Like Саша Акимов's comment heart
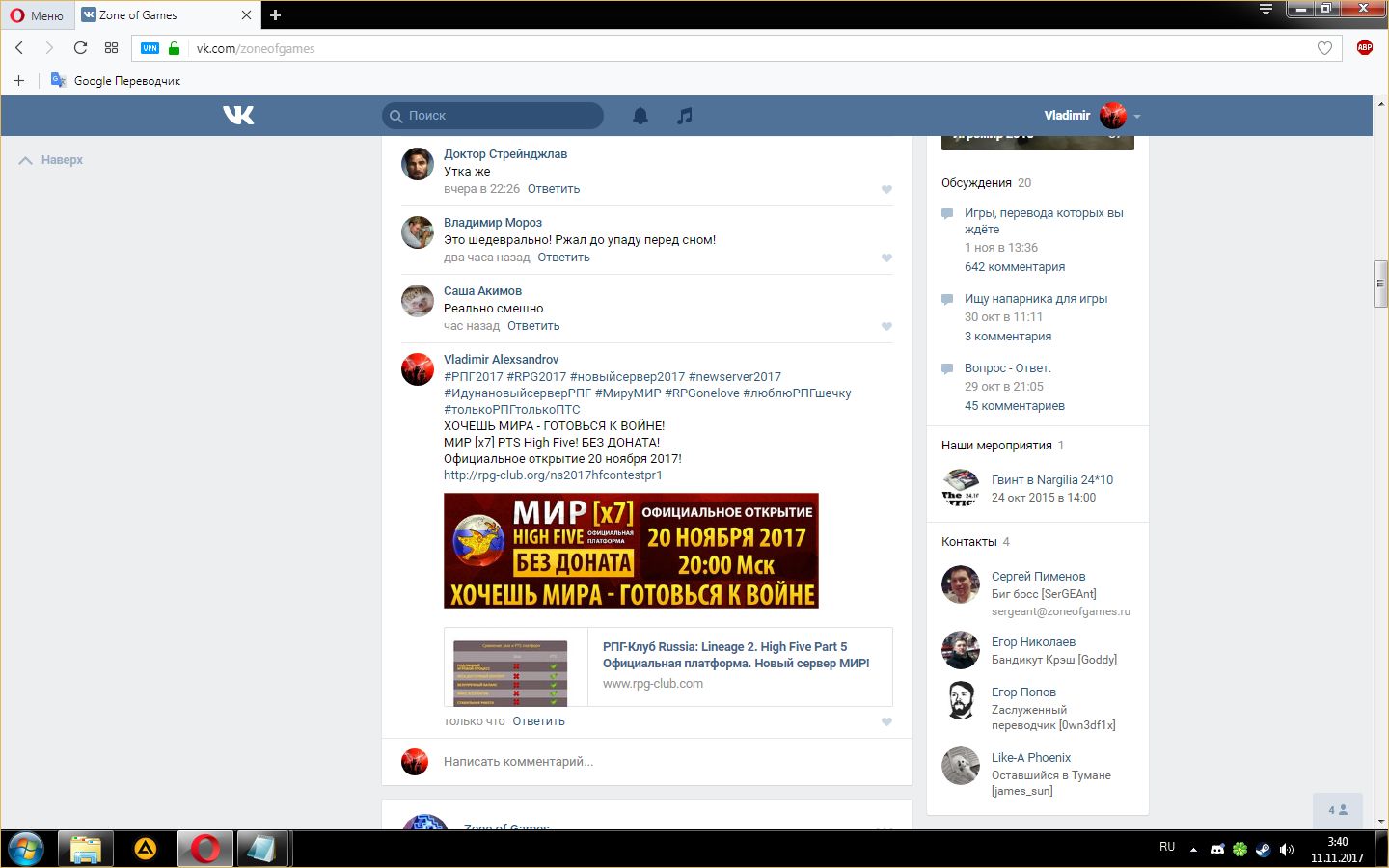This screenshot has height=868, width=1389. (x=886, y=326)
